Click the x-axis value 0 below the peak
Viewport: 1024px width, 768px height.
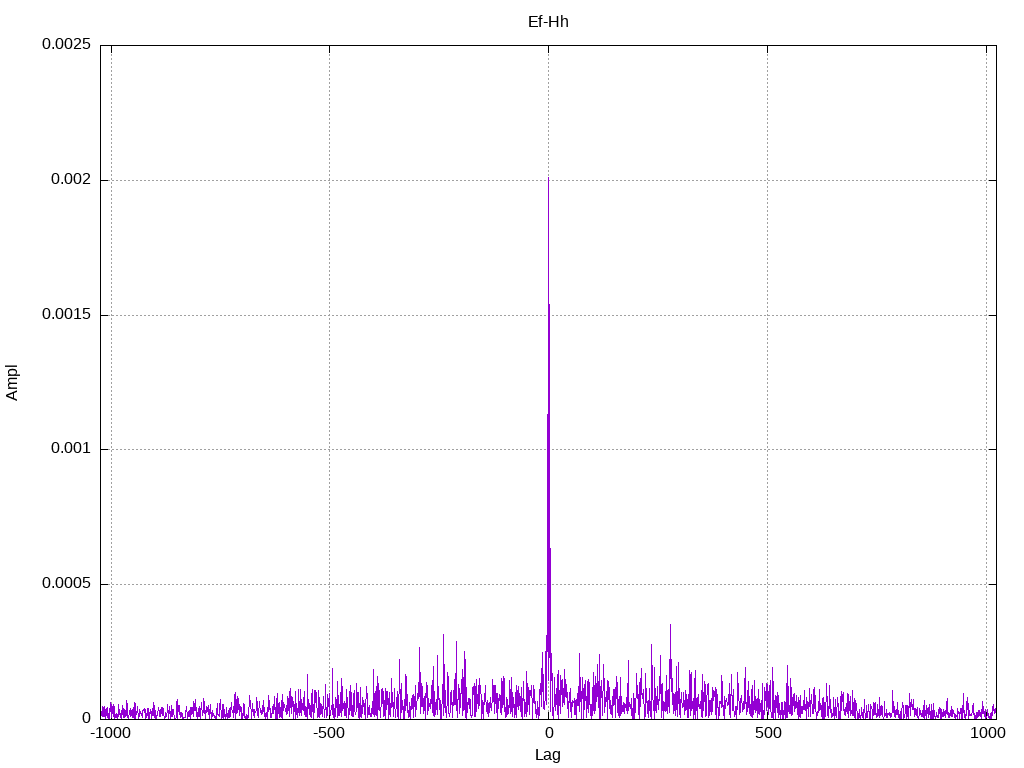[549, 733]
